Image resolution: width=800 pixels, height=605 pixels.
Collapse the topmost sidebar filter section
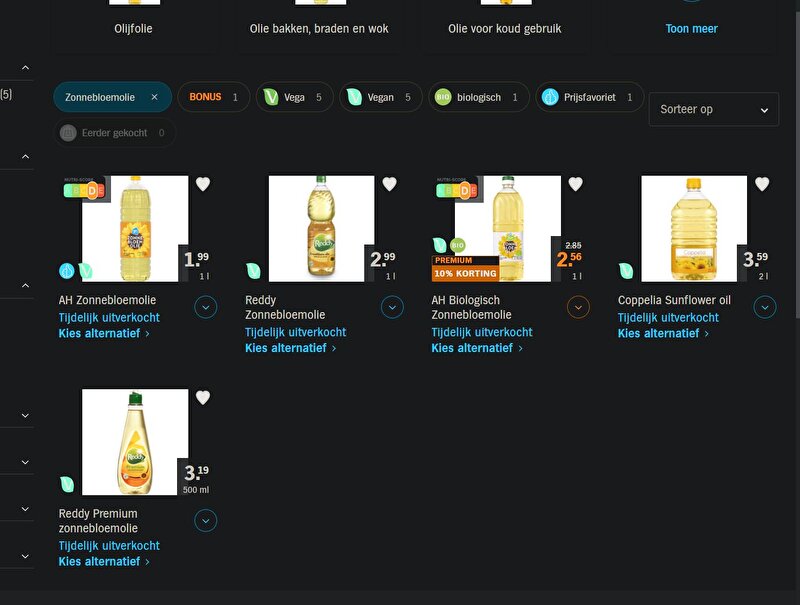[x=25, y=67]
